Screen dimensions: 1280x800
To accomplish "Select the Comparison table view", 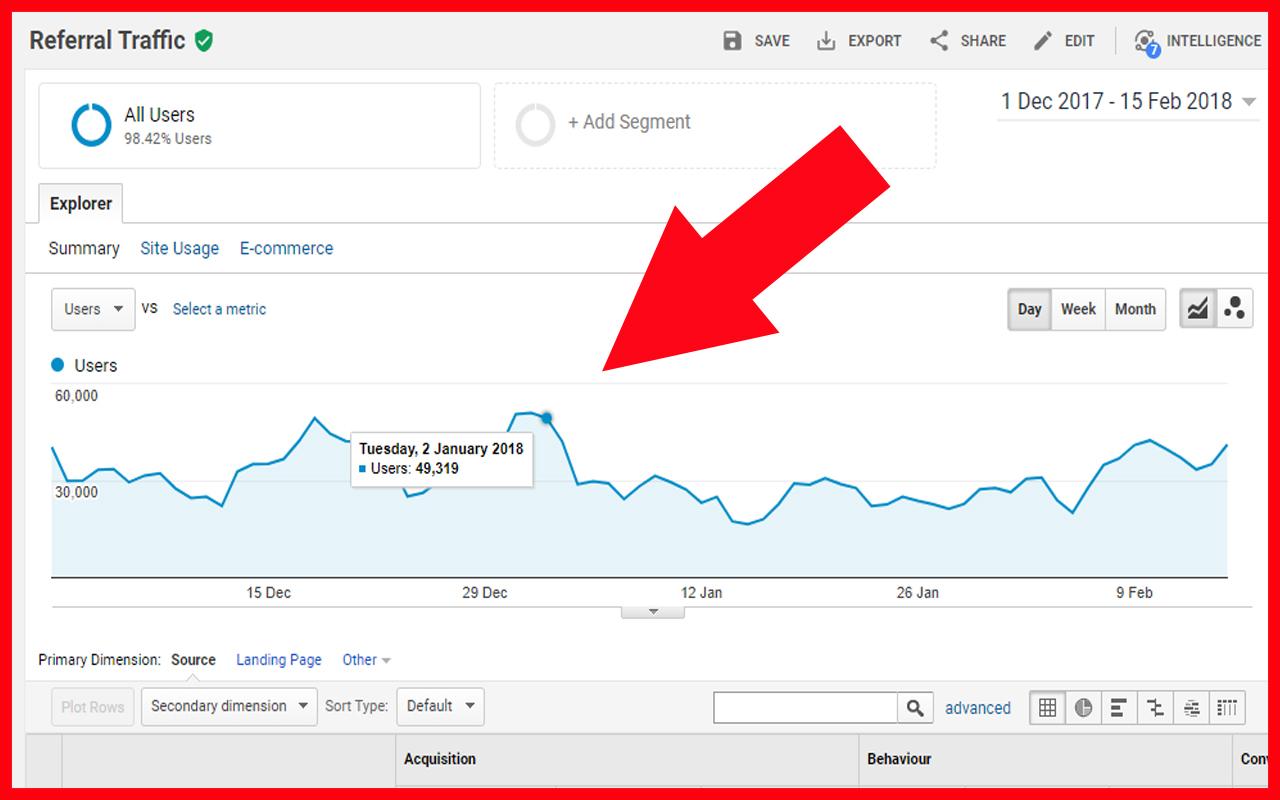I will tap(1155, 707).
